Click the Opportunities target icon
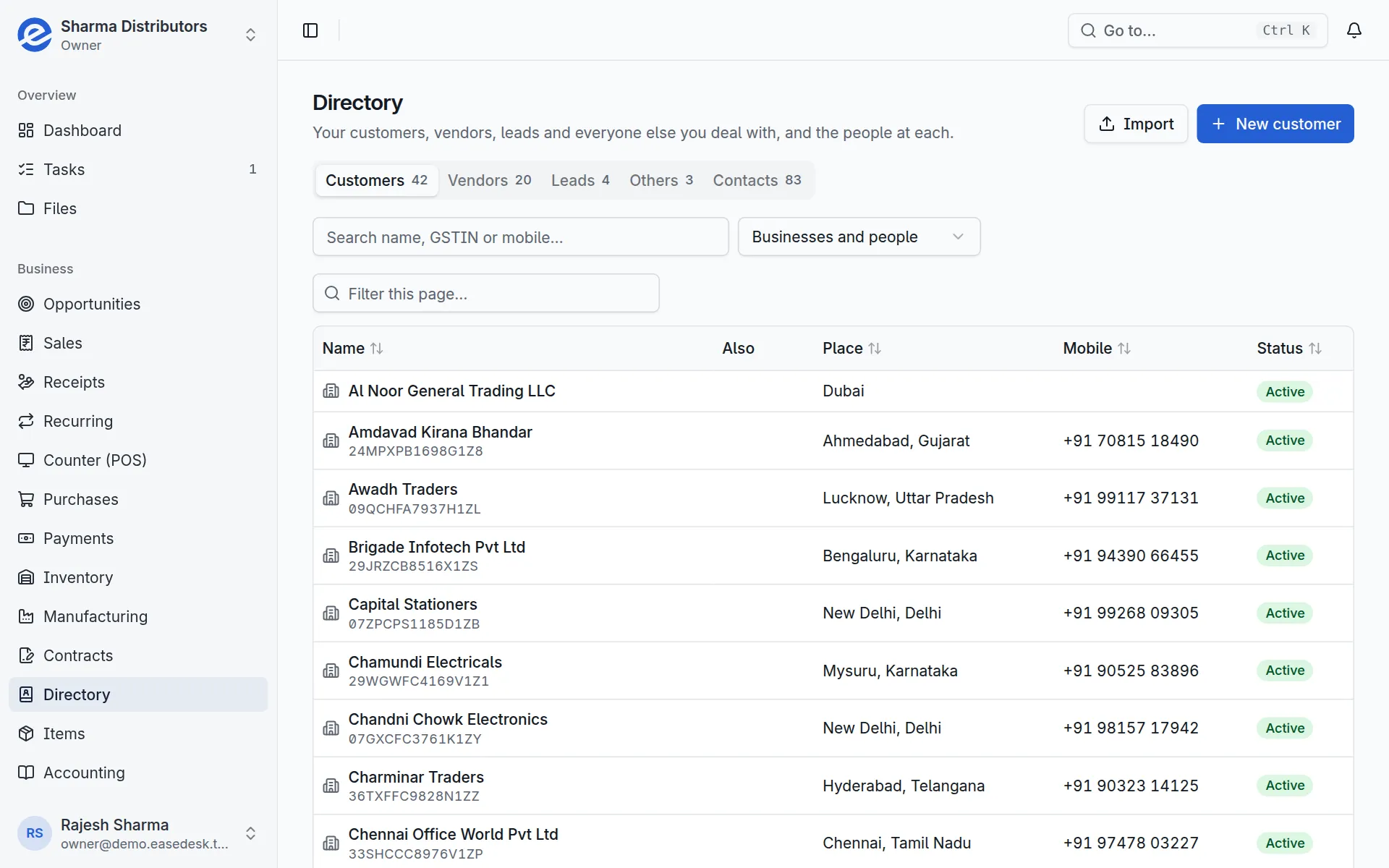Screen dimensions: 1389x868 [x=26, y=304]
